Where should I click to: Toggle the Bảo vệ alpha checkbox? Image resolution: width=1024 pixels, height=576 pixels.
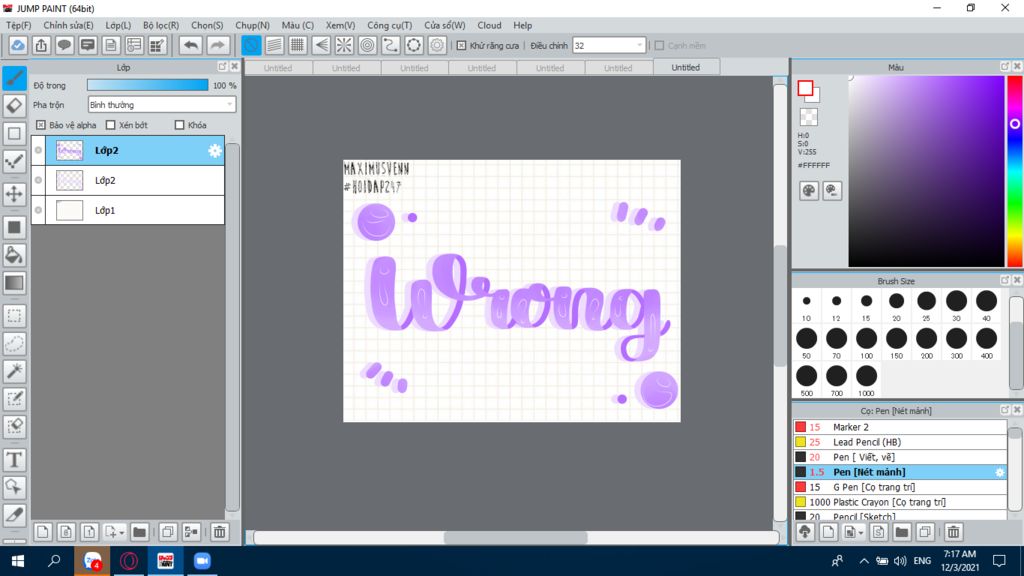tap(40, 125)
